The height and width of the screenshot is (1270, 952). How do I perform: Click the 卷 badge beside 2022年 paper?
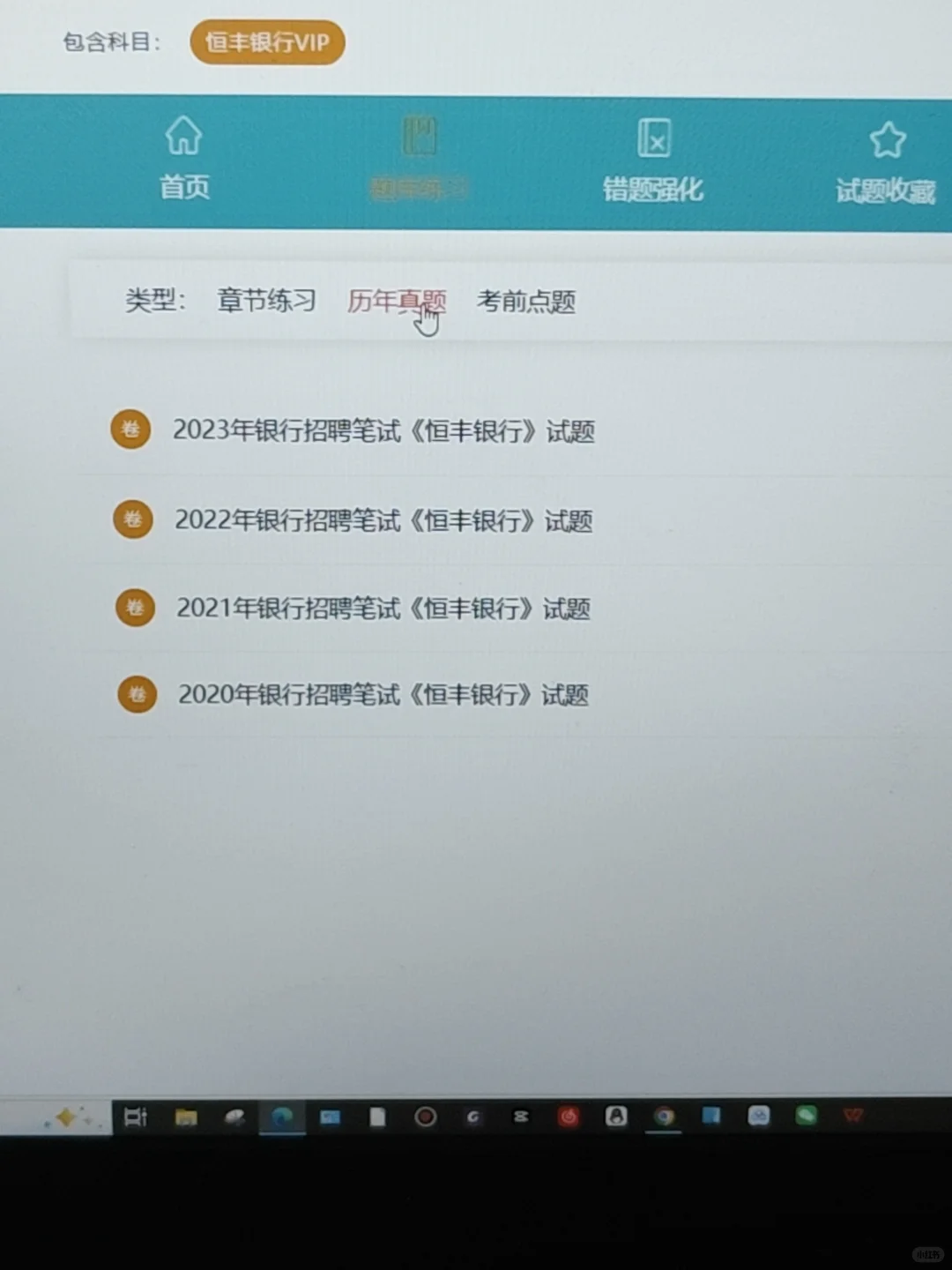132,519
